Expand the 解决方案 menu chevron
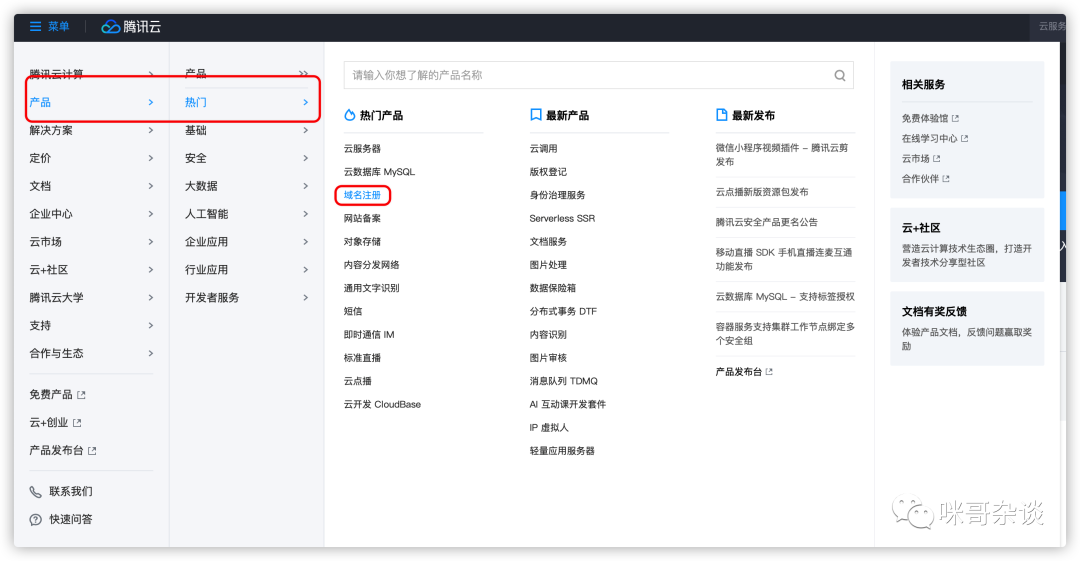 pos(151,130)
